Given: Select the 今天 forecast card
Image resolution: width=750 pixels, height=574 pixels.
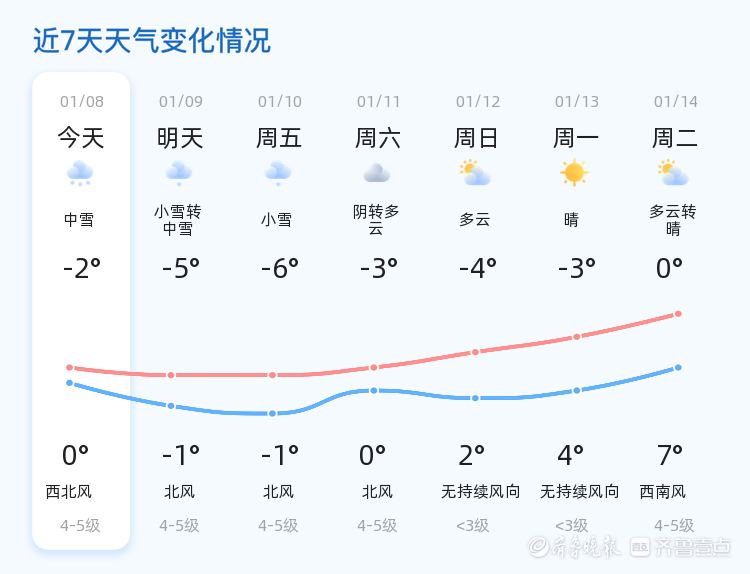Looking at the screenshot, I should pyautogui.click(x=81, y=310).
